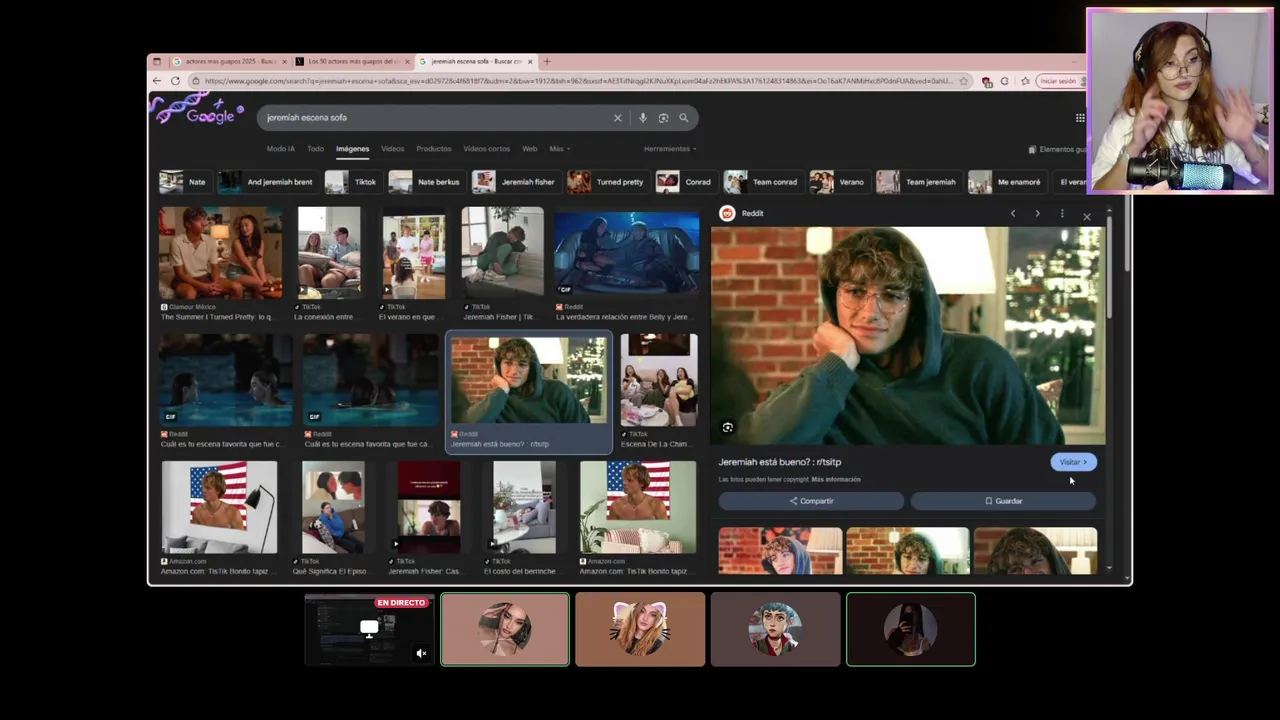Open the Productos results tab

pyautogui.click(x=434, y=149)
